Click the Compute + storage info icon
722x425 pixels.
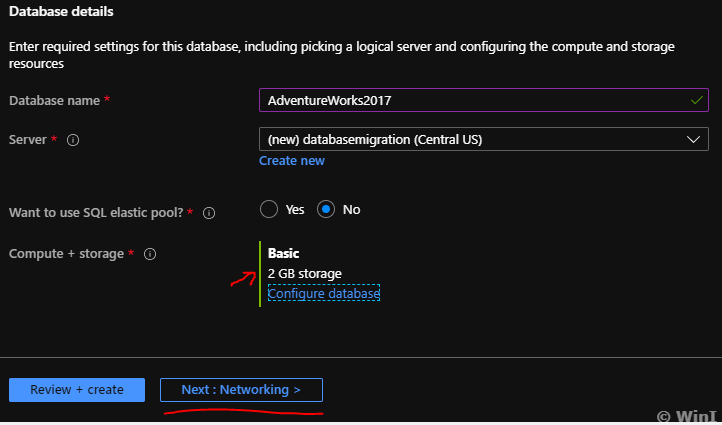tap(150, 254)
